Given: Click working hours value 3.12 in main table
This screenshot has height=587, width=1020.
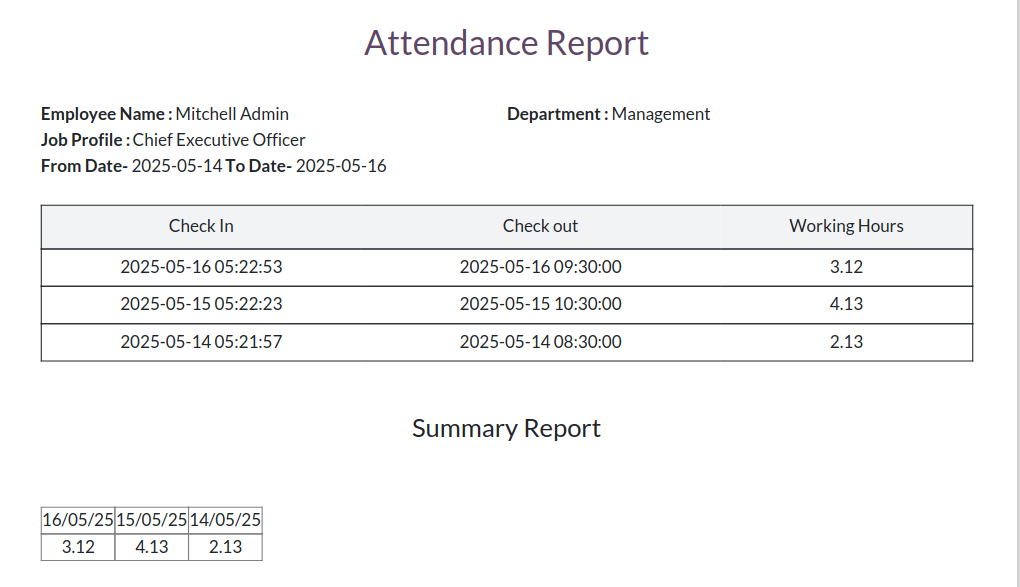Looking at the screenshot, I should pos(846,267).
